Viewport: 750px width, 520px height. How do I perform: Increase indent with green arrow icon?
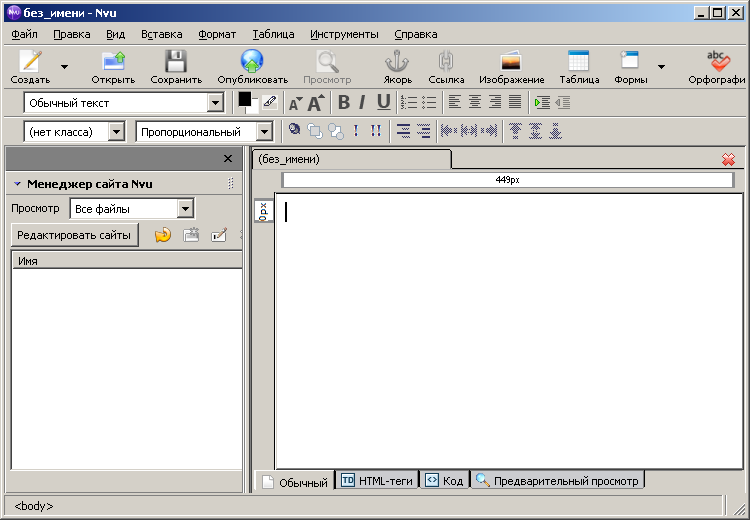542,102
